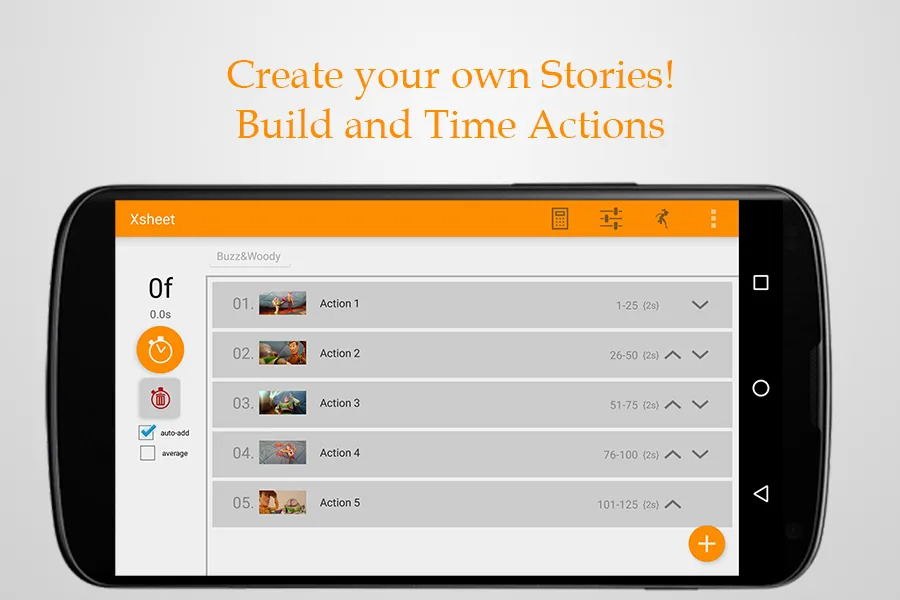Open Action 5 thumbnail image
900x600 pixels.
282,502
